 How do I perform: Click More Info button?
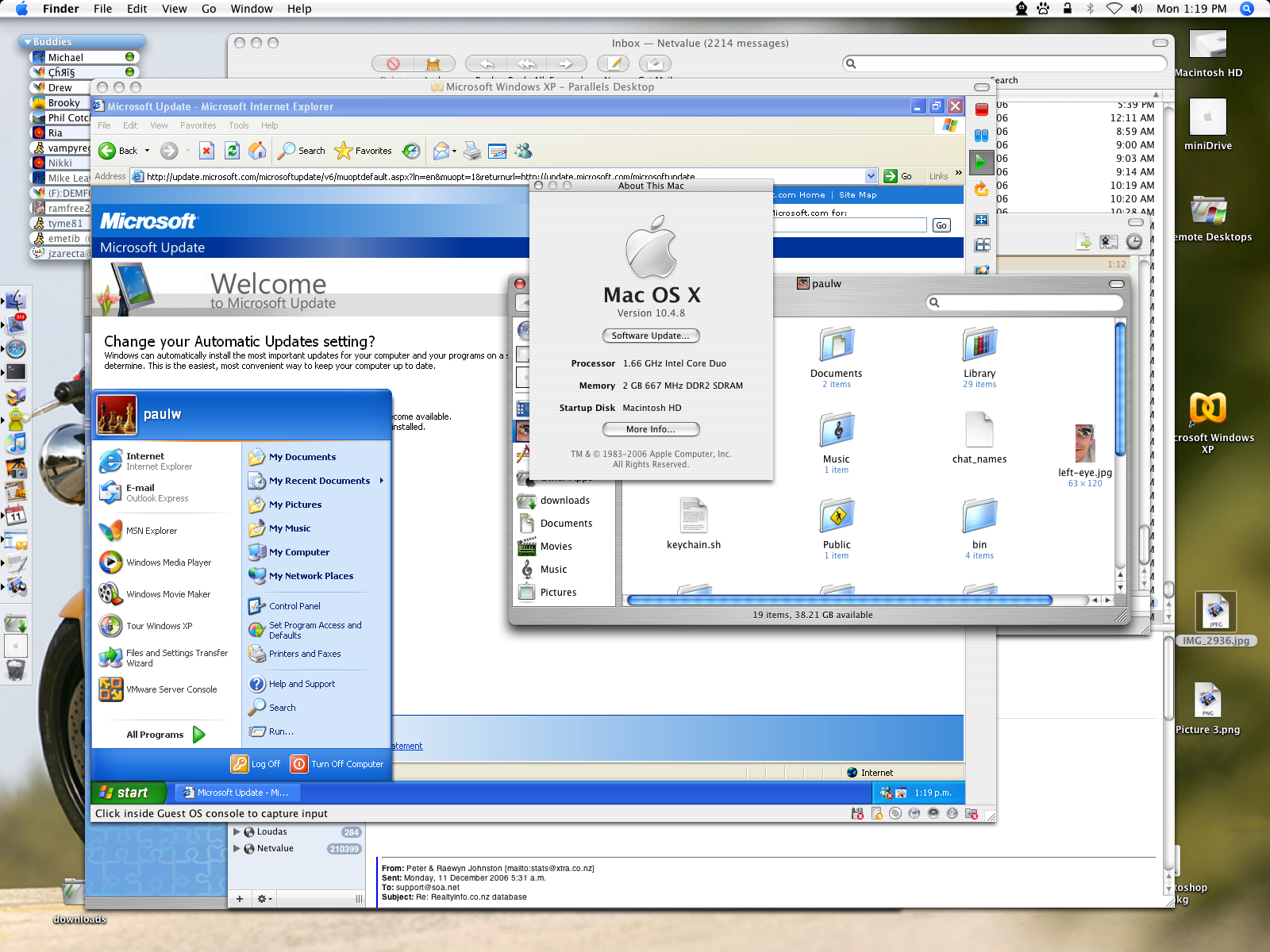(x=651, y=429)
